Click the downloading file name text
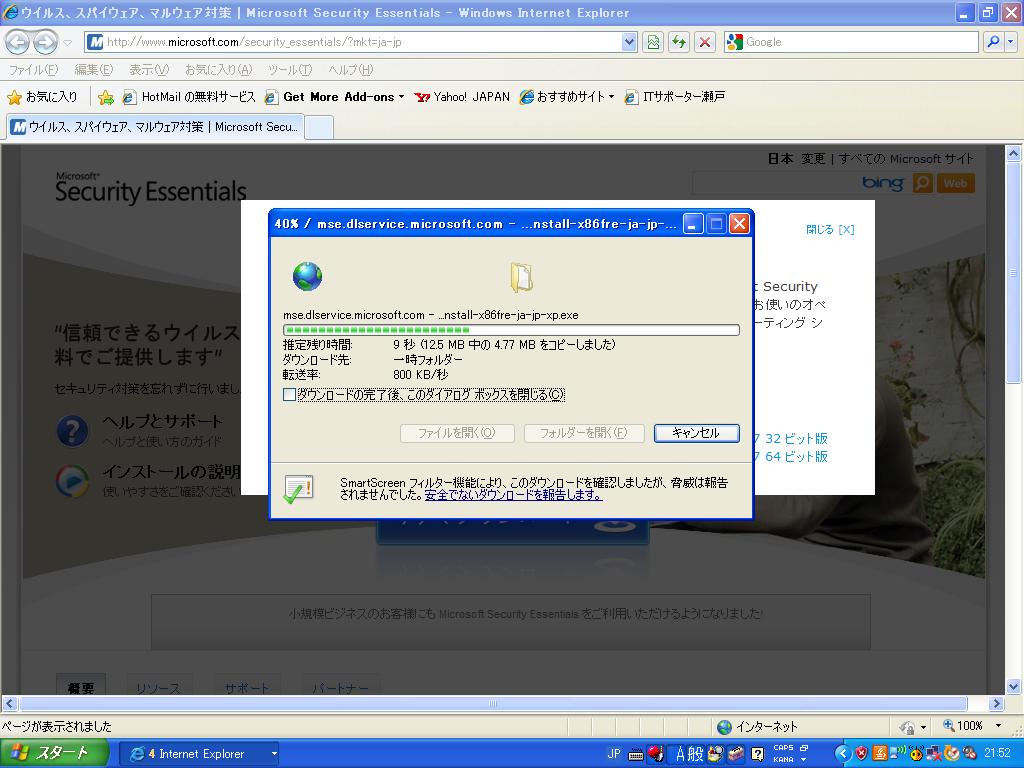The width and height of the screenshot is (1024, 768). coord(431,315)
